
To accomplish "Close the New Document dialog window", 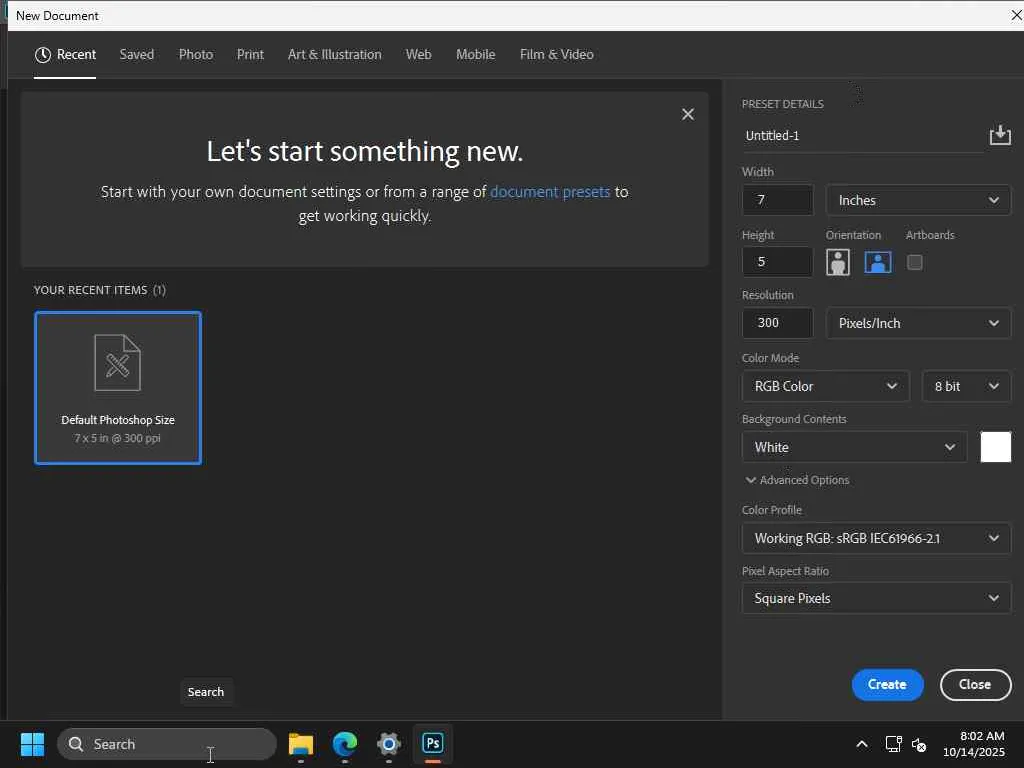I will (1016, 15).
